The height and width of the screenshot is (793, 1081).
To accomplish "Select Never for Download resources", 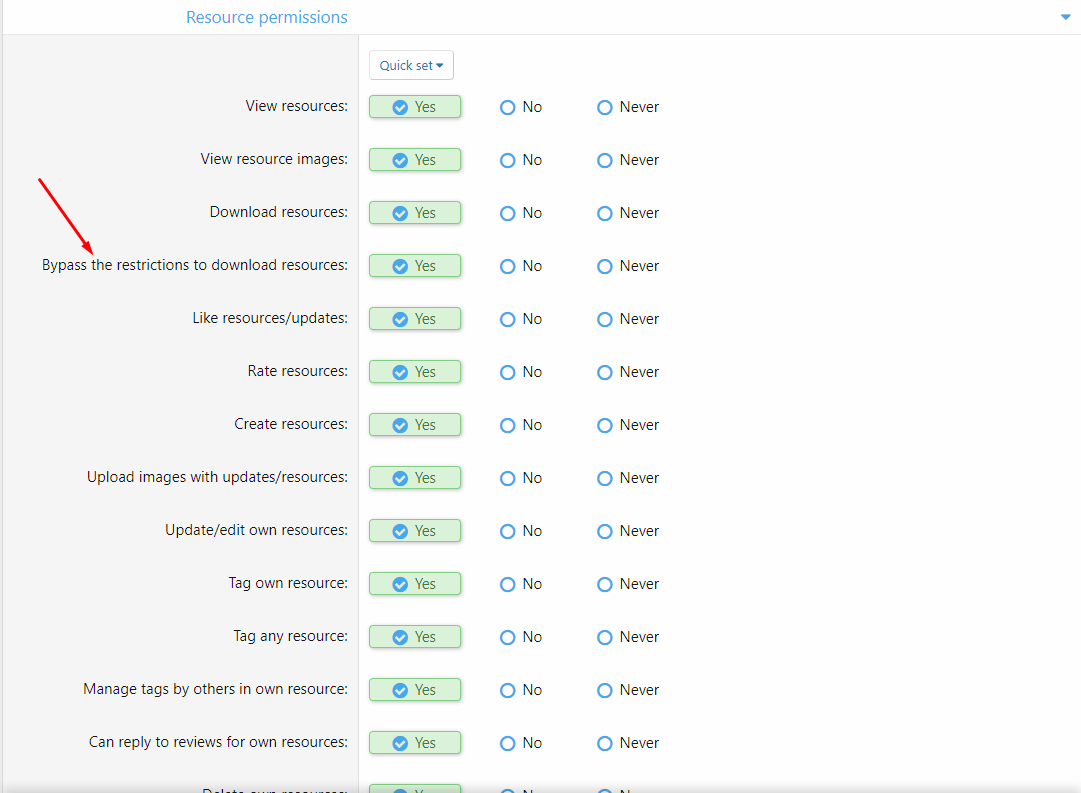I will pyautogui.click(x=604, y=212).
